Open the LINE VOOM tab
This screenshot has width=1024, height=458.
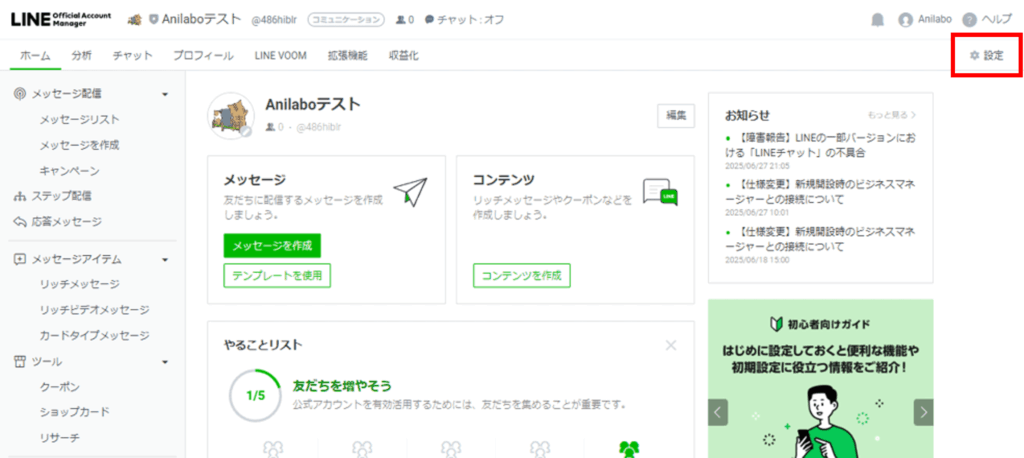[x=280, y=55]
